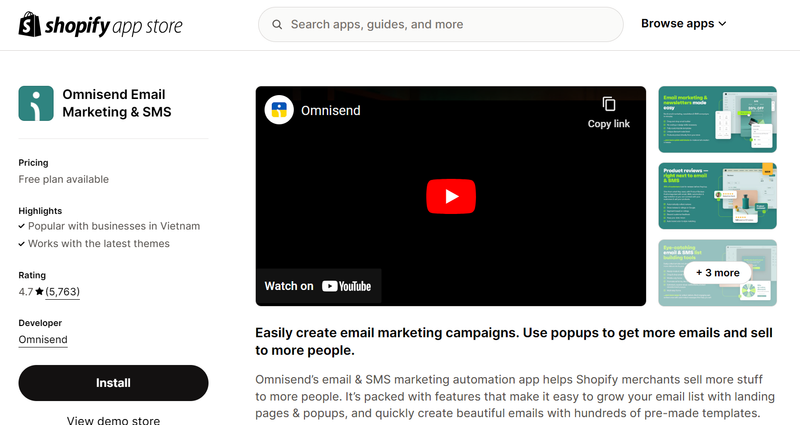
Task: Visit the Omnisend developer link
Action: tap(43, 340)
